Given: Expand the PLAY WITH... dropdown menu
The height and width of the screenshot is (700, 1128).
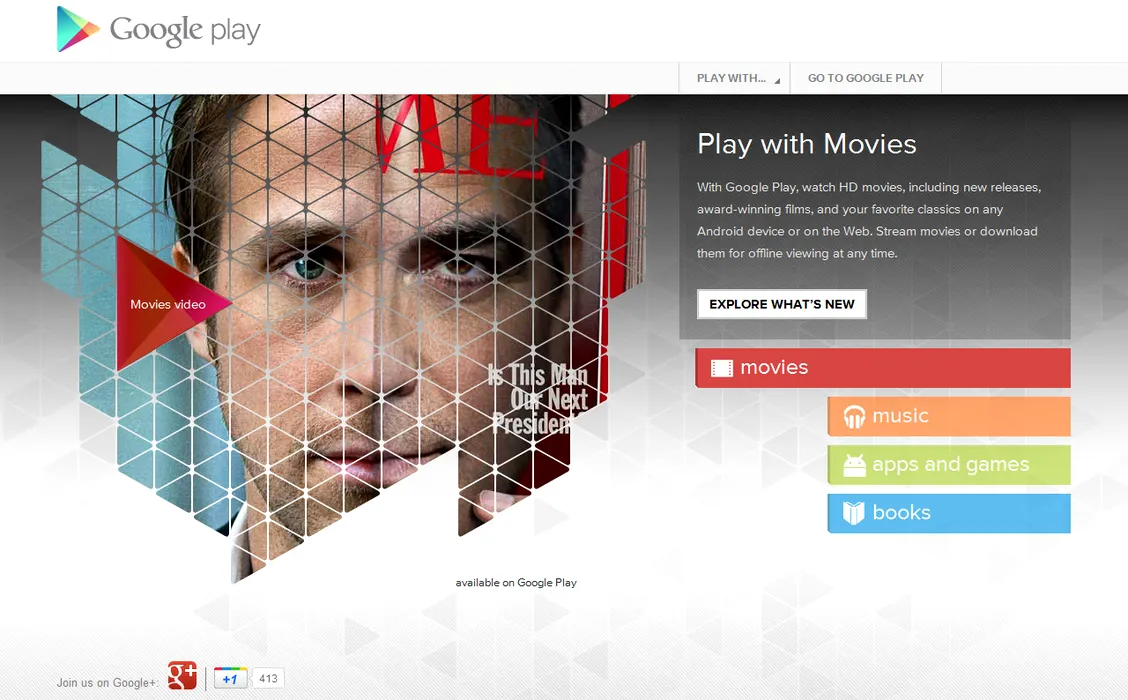Looking at the screenshot, I should click(734, 78).
